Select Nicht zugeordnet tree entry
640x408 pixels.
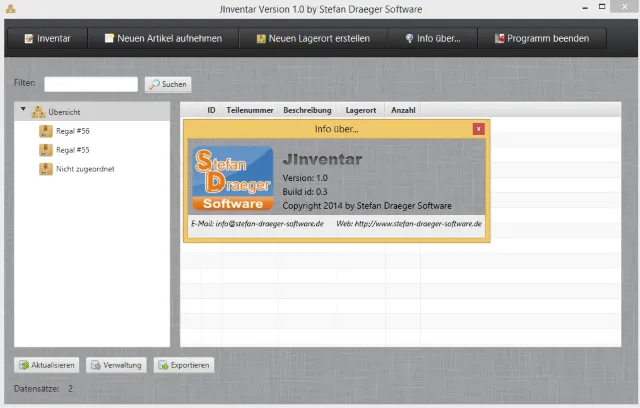(84, 169)
